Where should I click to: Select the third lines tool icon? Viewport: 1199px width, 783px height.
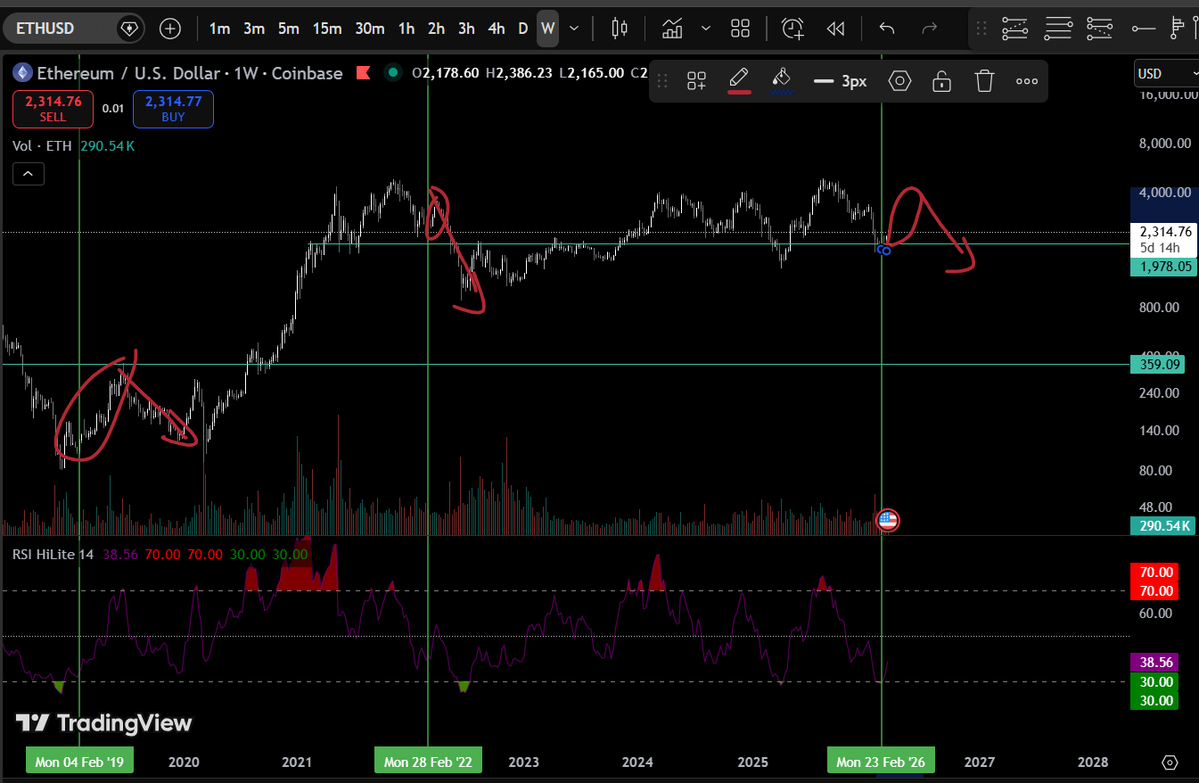(x=1100, y=28)
